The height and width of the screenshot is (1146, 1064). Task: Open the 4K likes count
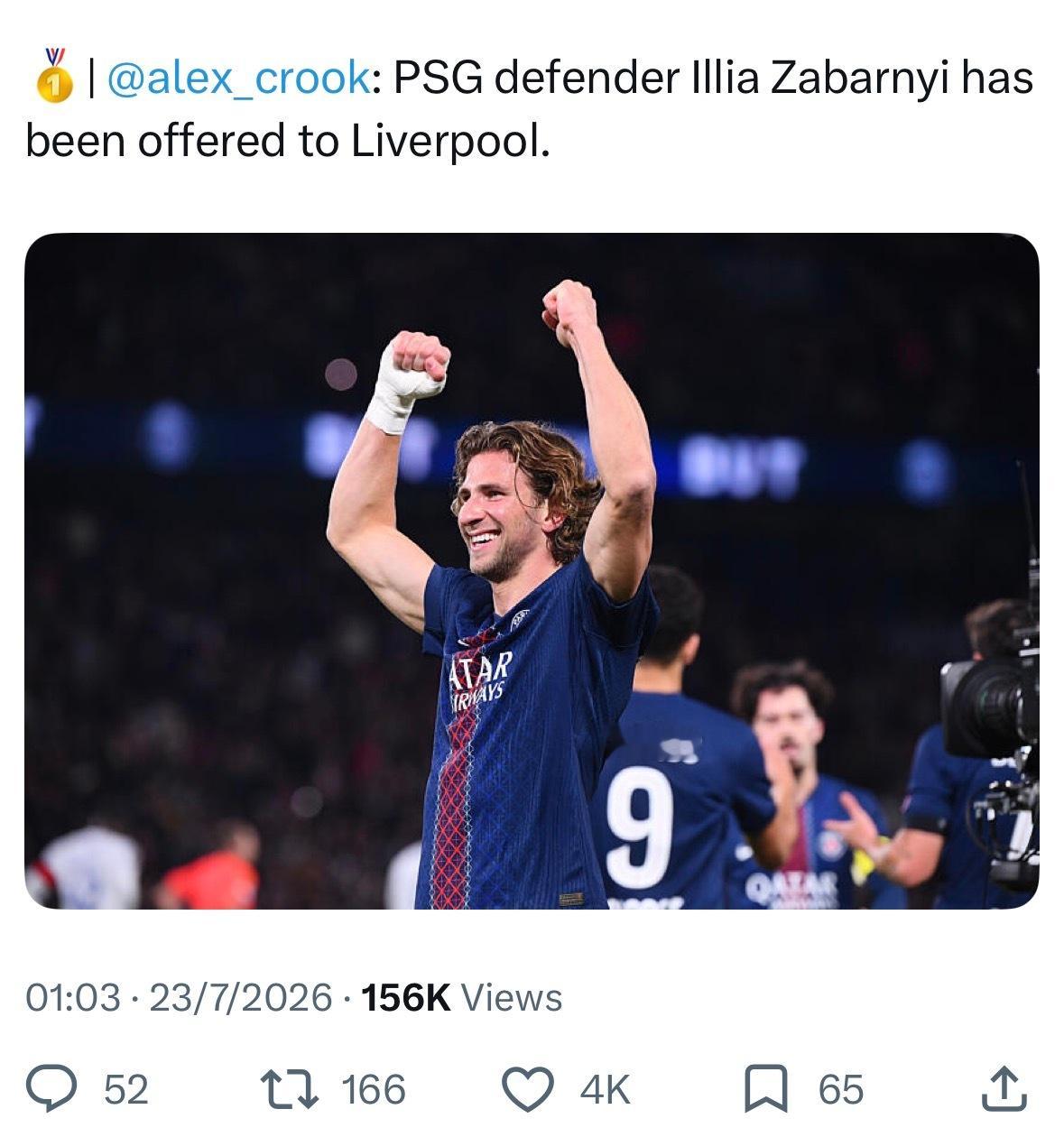pos(605,1089)
